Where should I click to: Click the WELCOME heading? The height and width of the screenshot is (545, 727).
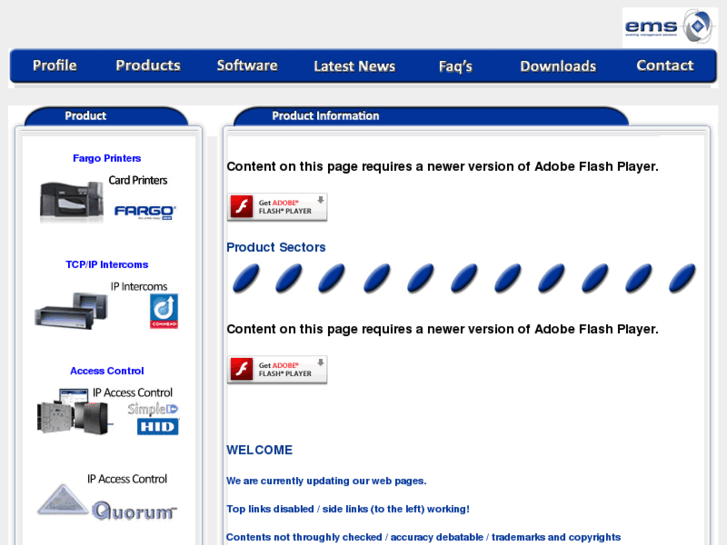(259, 450)
